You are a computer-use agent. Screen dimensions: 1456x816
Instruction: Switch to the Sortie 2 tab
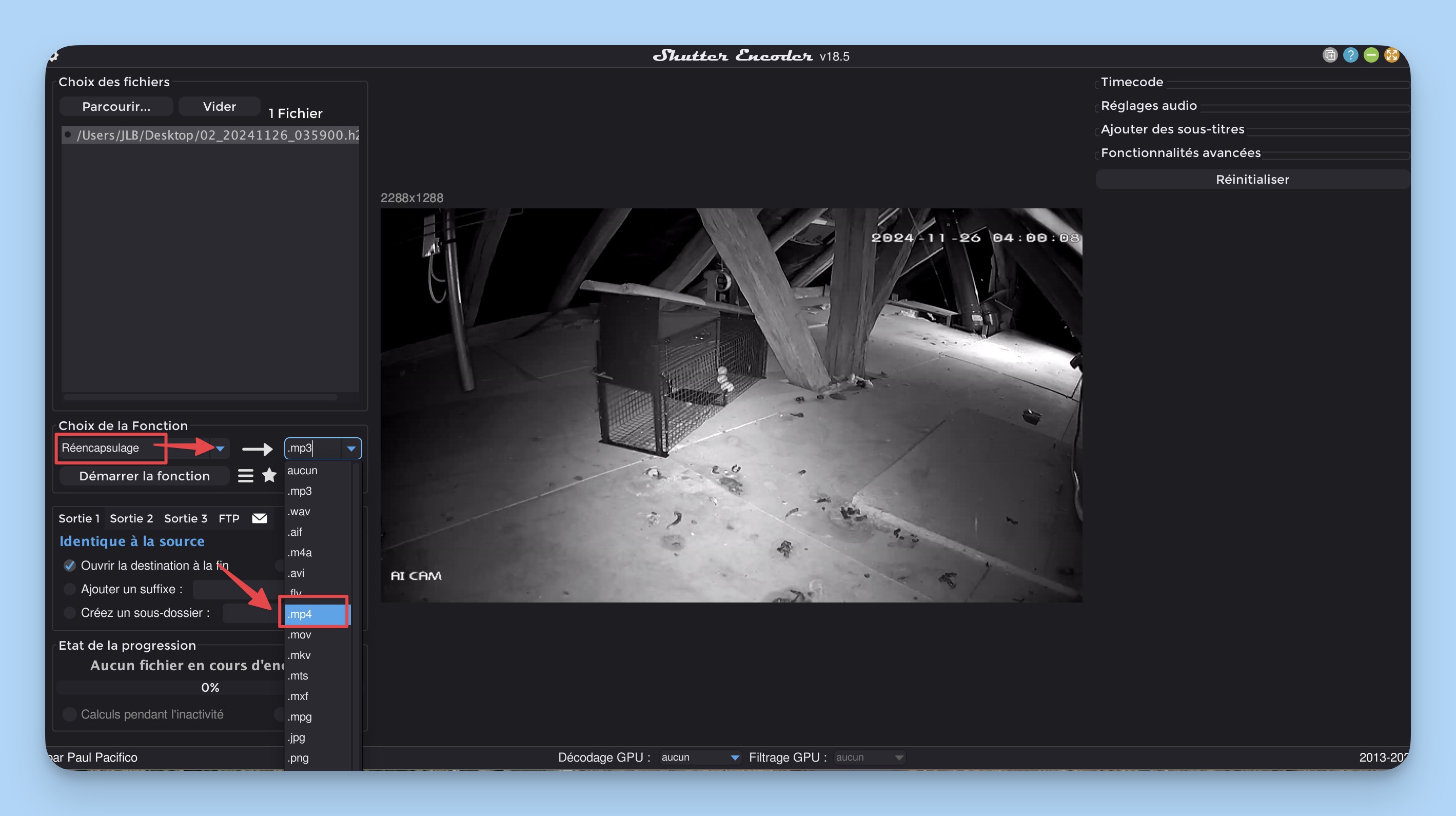click(x=131, y=518)
